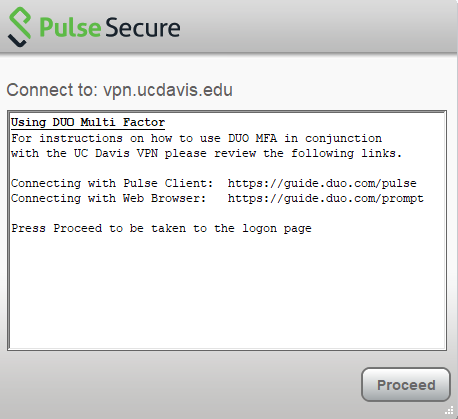Click the resize grip in the window corner
This screenshot has width=458, height=419.
[449, 410]
